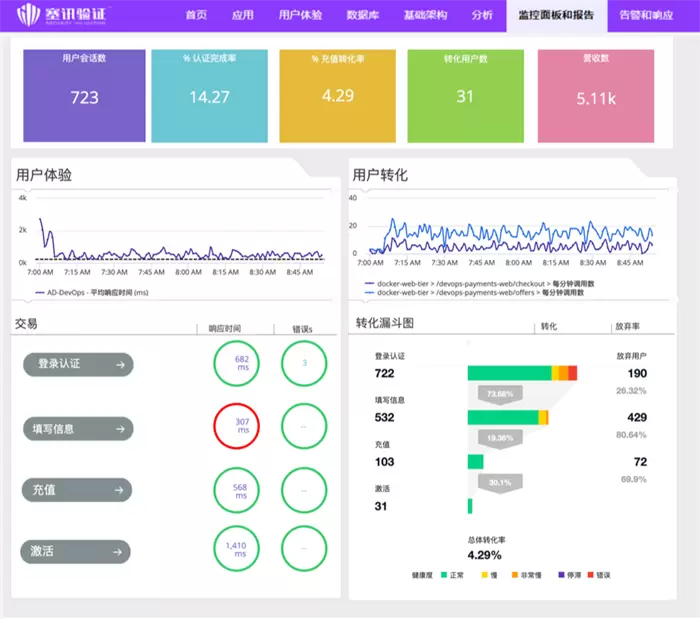Screen dimensions: 700x619
Task: Click the 682 ms response time circle
Action: [x=241, y=364]
